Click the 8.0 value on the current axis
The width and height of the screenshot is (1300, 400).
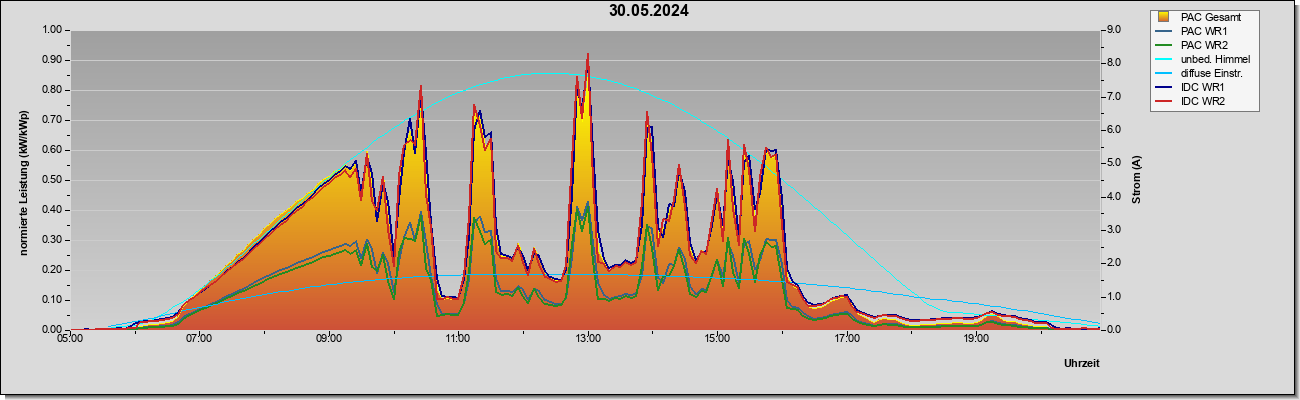pos(1113,63)
